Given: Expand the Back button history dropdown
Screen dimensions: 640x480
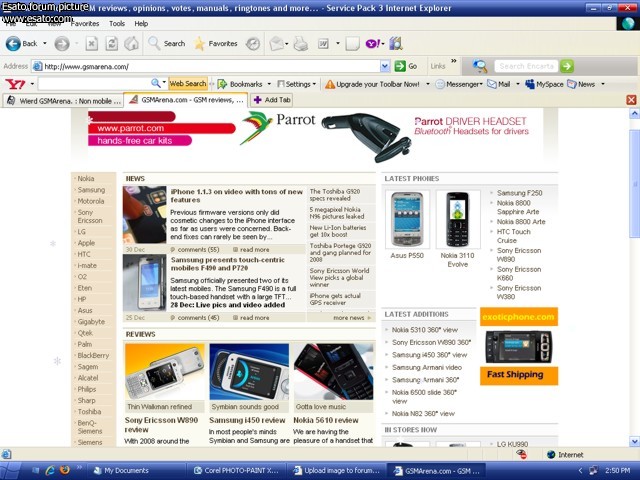Looking at the screenshot, I should pyautogui.click(x=44, y=43).
